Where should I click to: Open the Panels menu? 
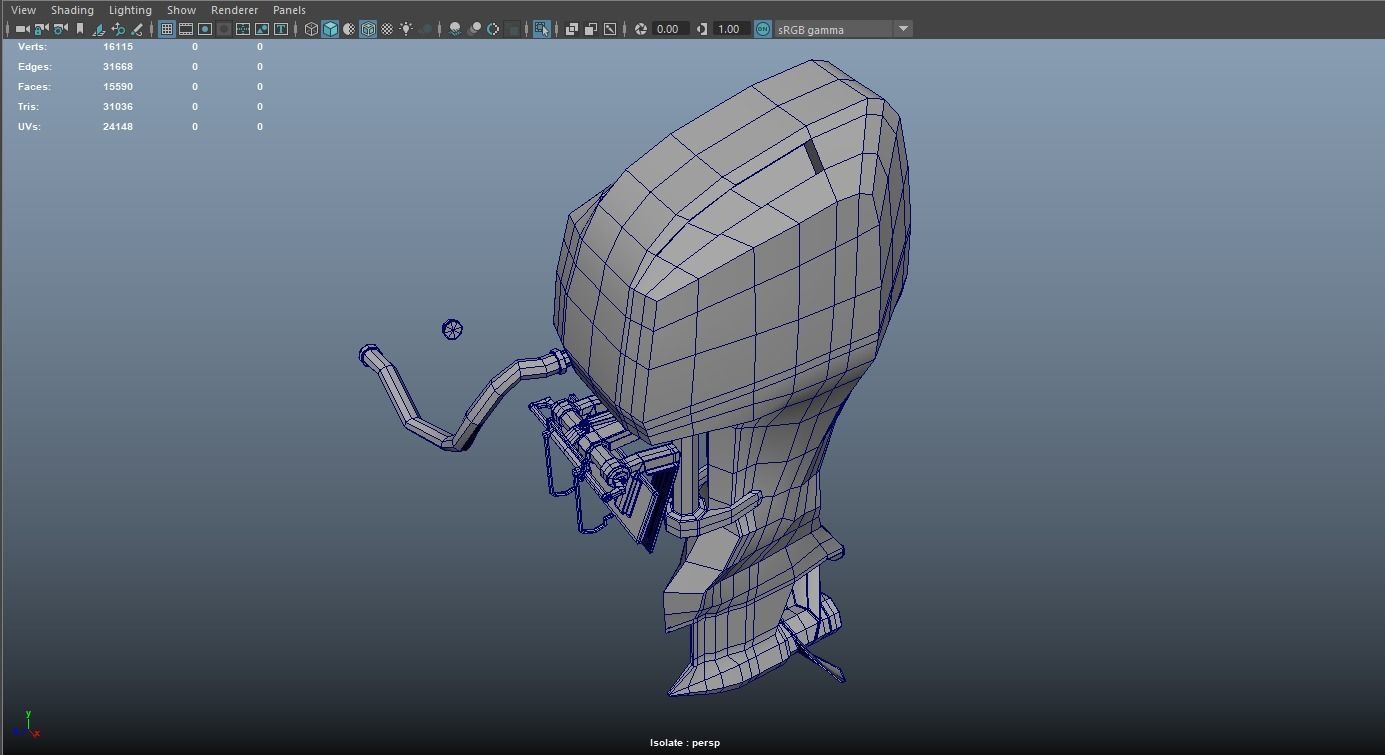point(289,10)
